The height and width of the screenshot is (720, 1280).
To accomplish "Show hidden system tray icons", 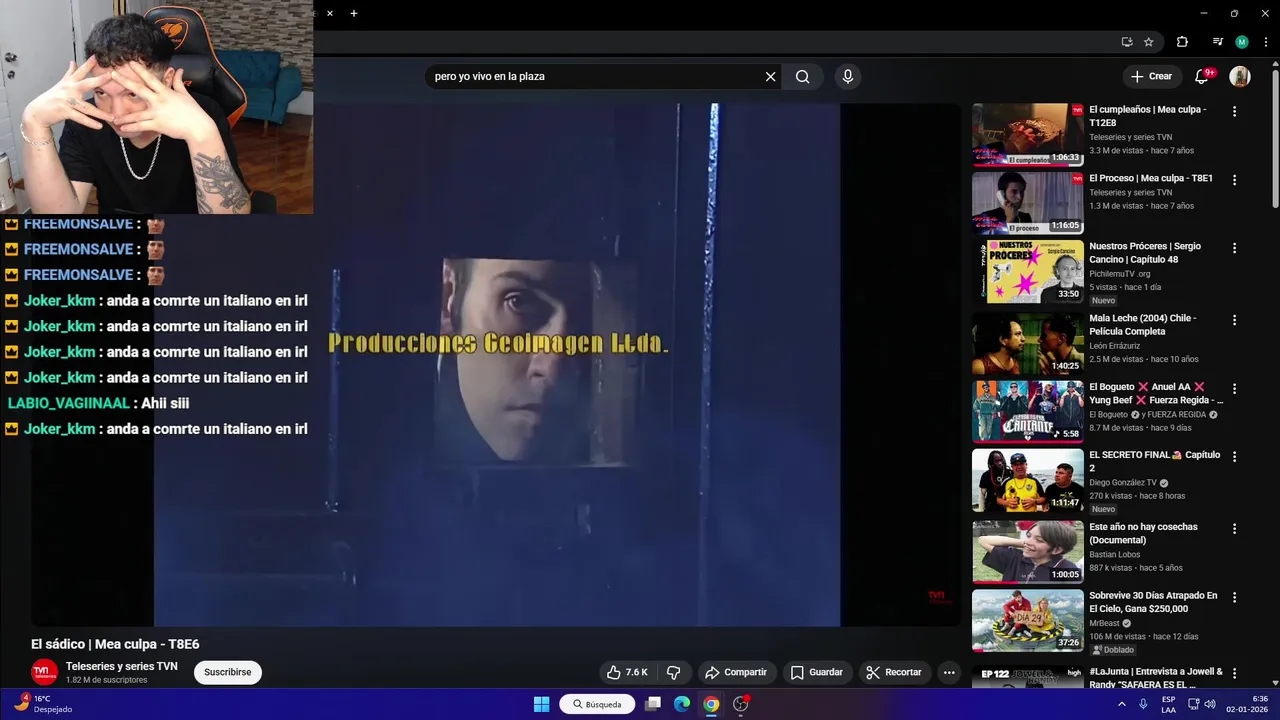I will (x=1122, y=704).
